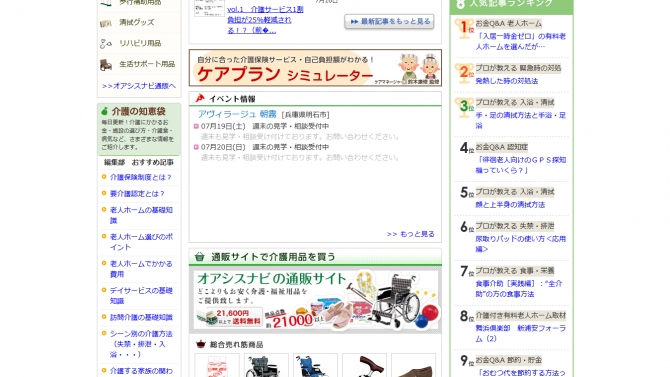Open the リハビリ用品 category

pyautogui.click(x=140, y=44)
